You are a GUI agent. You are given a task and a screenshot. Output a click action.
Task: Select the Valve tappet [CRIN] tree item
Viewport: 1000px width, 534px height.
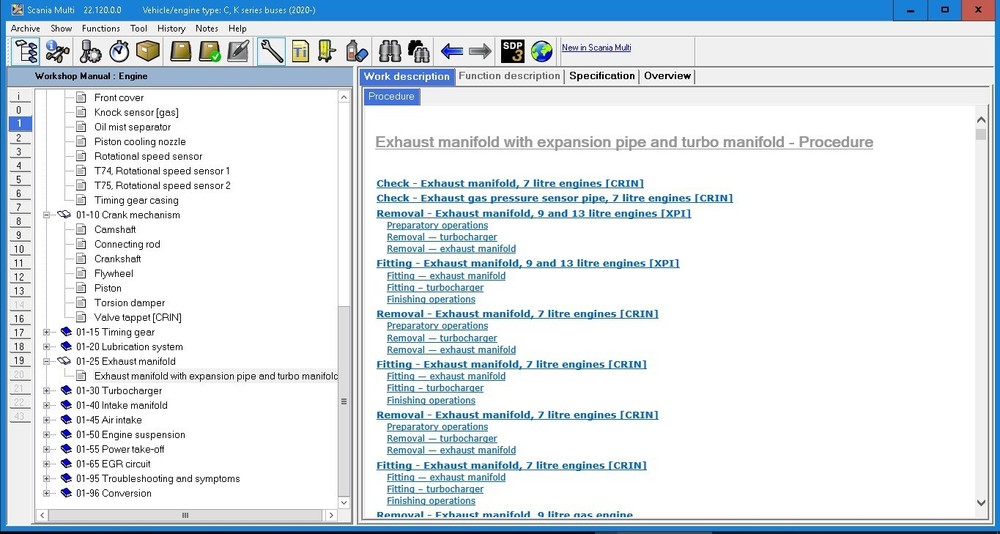coord(138,318)
